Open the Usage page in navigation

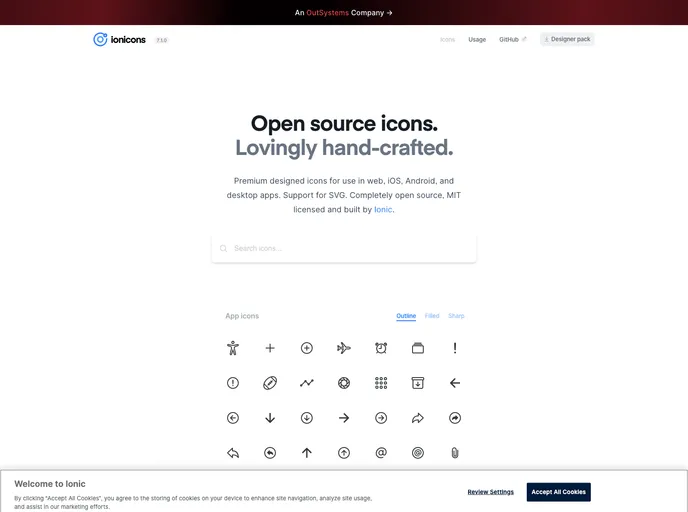point(477,40)
